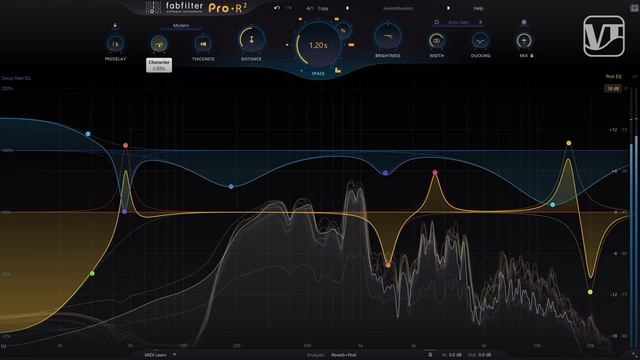This screenshot has height=360, width=640.
Task: Click the MIDI Learn button
Action: tap(156, 355)
